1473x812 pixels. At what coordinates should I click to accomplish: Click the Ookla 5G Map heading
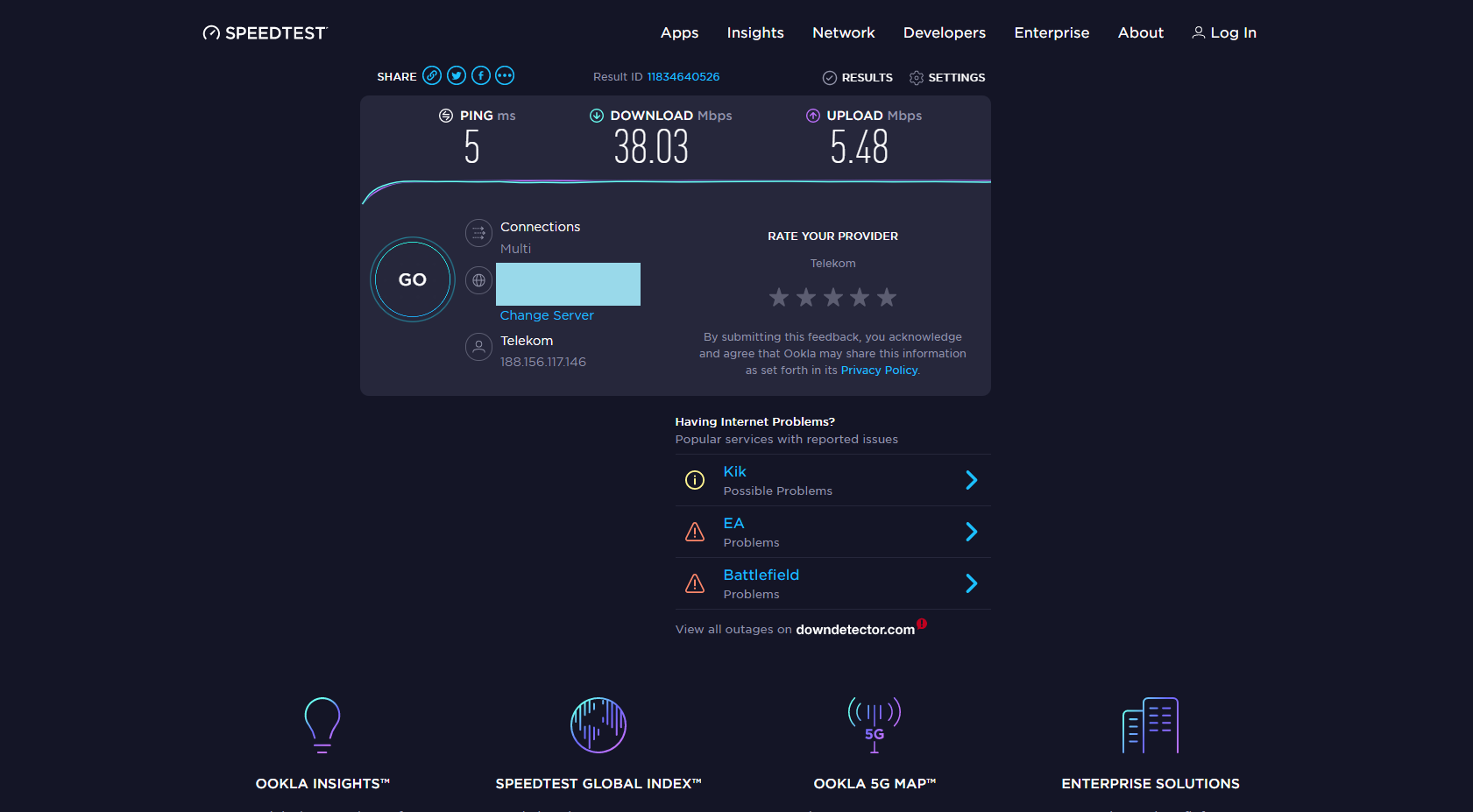tap(875, 784)
